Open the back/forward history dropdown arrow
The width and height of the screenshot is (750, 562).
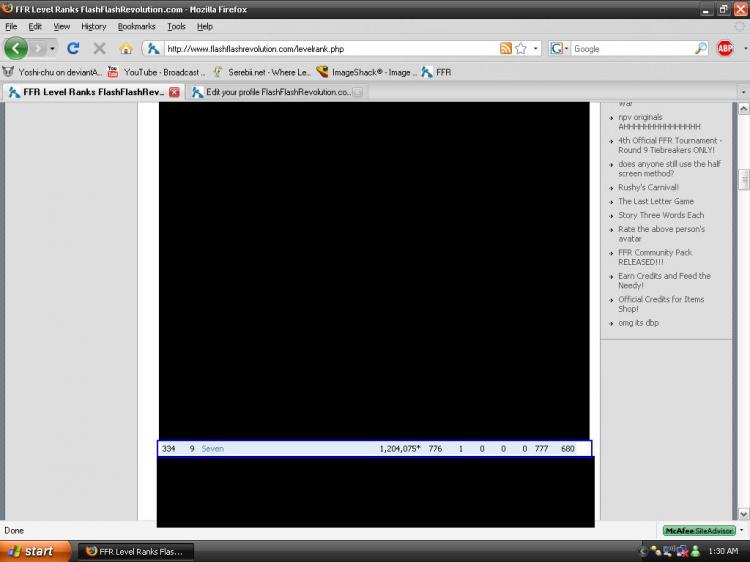[x=52, y=48]
